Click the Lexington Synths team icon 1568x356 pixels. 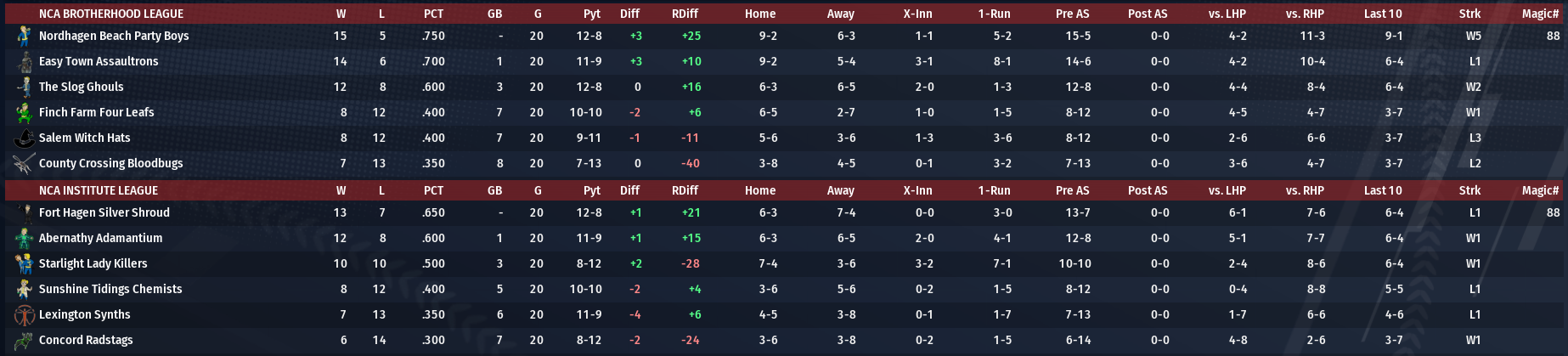tap(25, 314)
